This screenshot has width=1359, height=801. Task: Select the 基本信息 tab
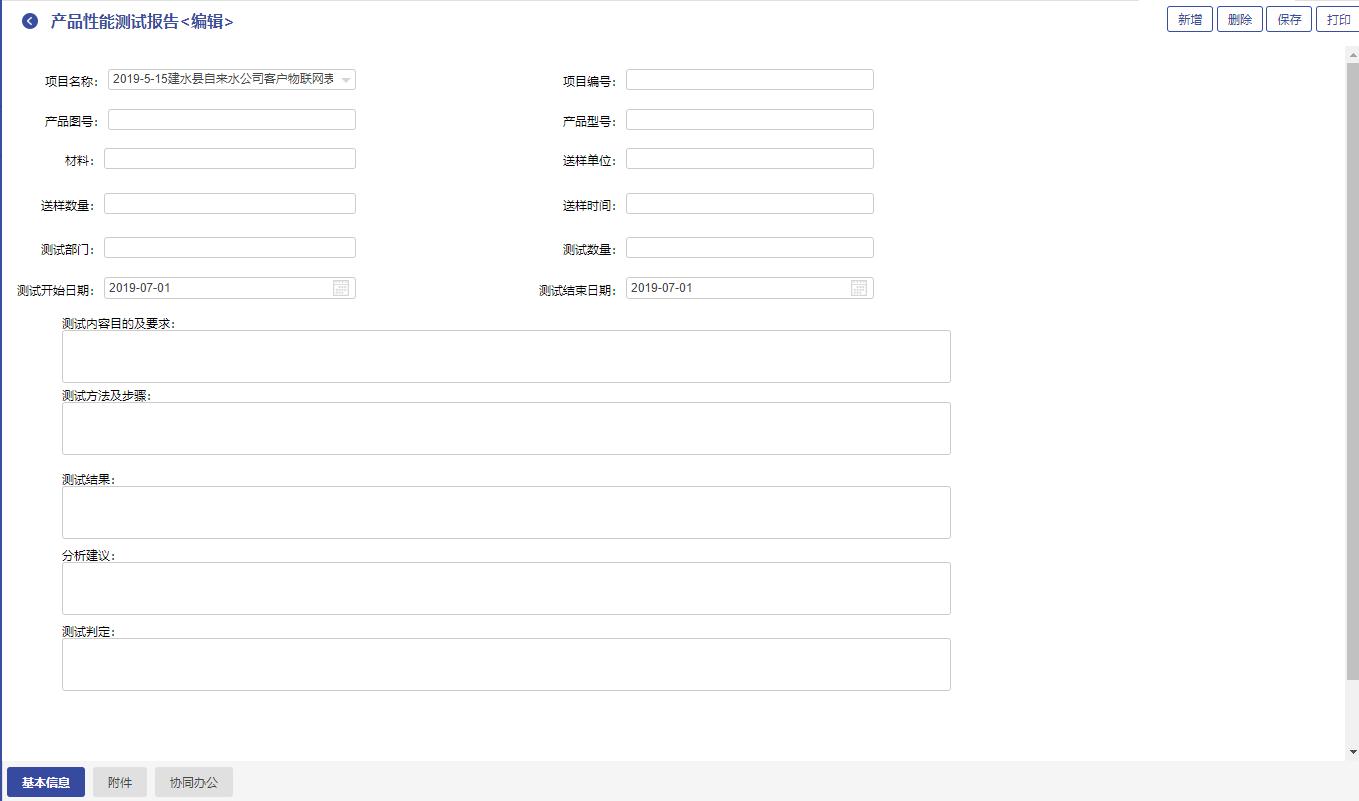tap(46, 782)
